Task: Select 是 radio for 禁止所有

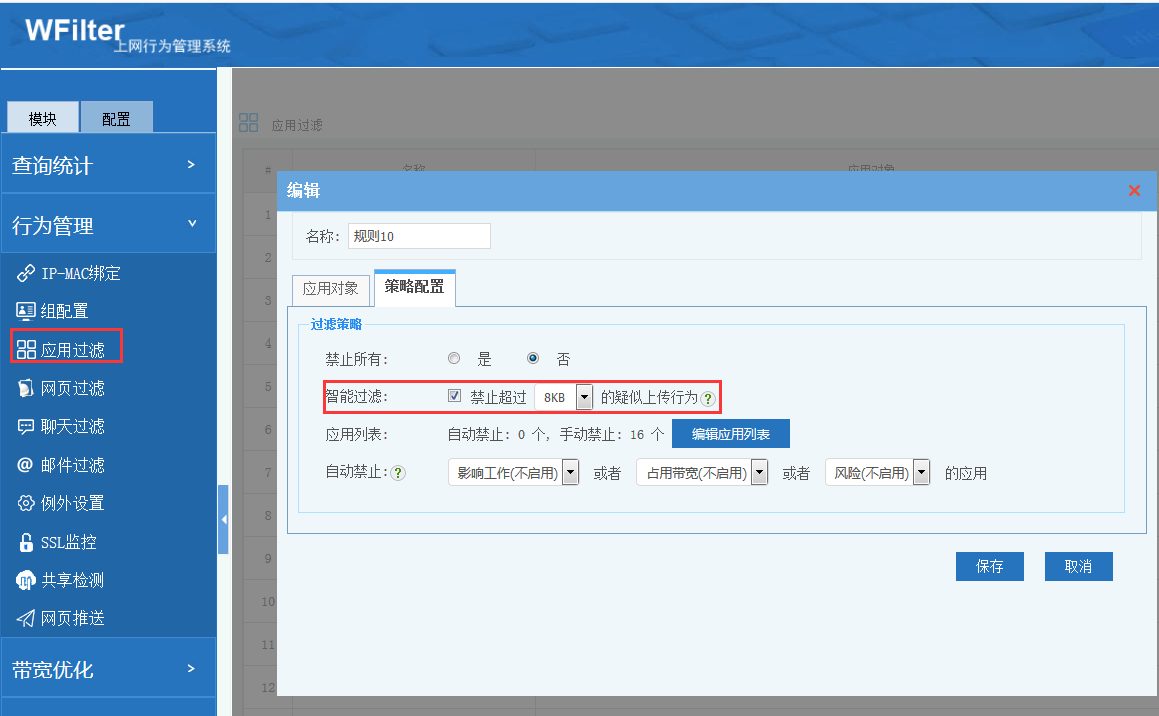Action: pyautogui.click(x=454, y=358)
